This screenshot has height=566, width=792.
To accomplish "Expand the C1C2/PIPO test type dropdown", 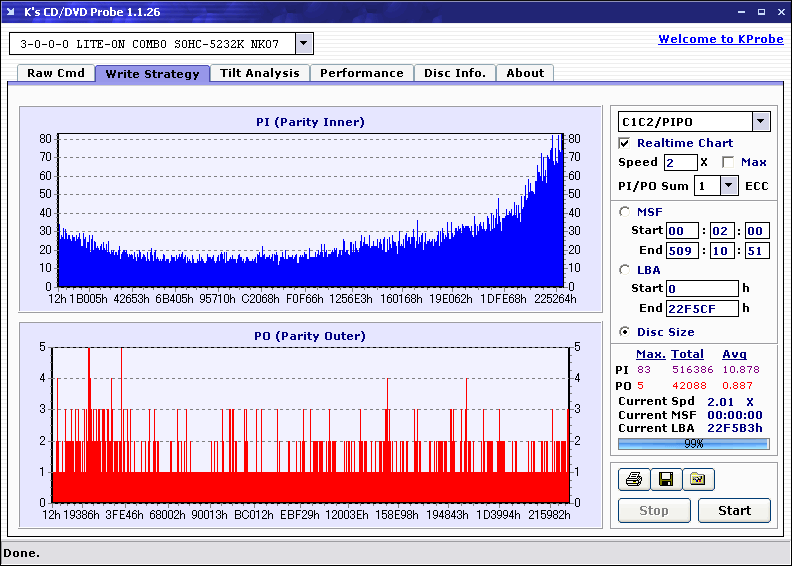I will click(760, 121).
